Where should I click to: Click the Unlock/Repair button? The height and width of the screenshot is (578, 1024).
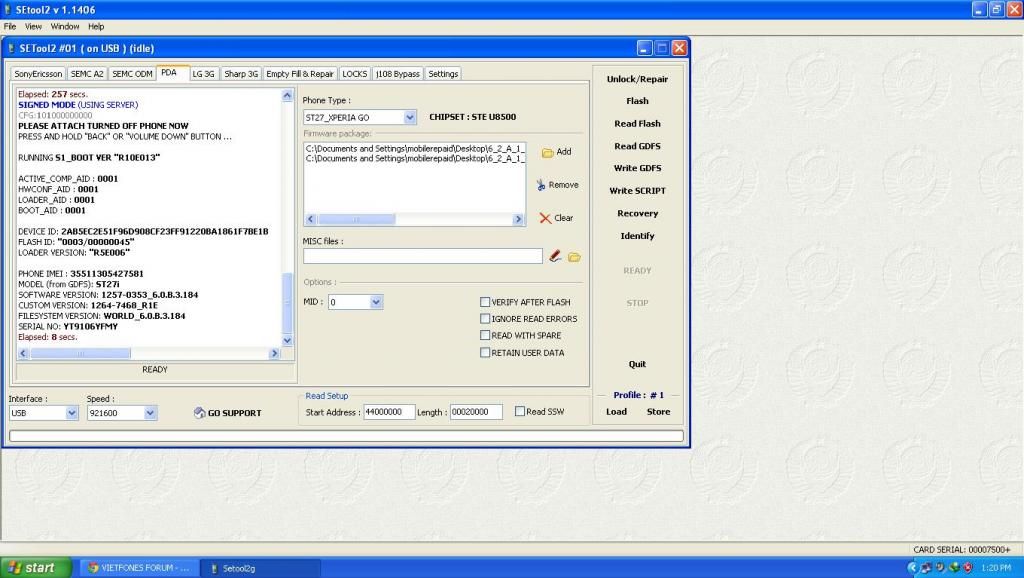[x=637, y=79]
